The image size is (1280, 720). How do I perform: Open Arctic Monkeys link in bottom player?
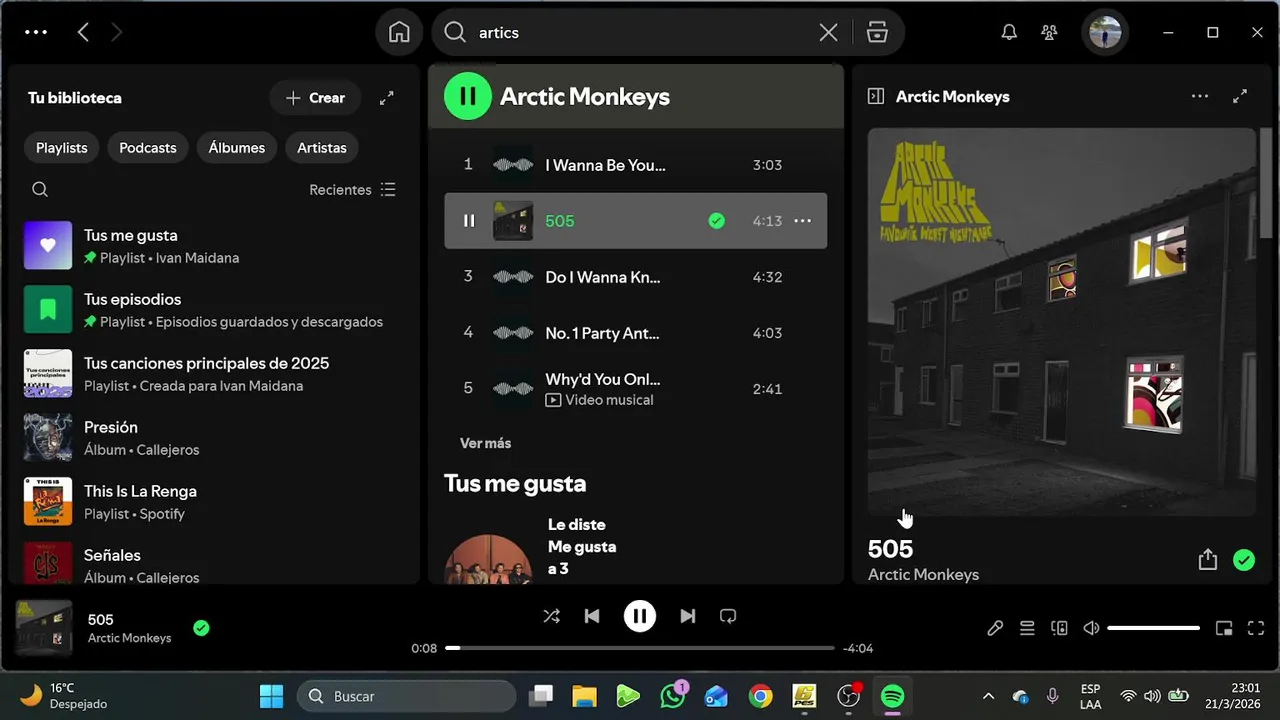129,638
